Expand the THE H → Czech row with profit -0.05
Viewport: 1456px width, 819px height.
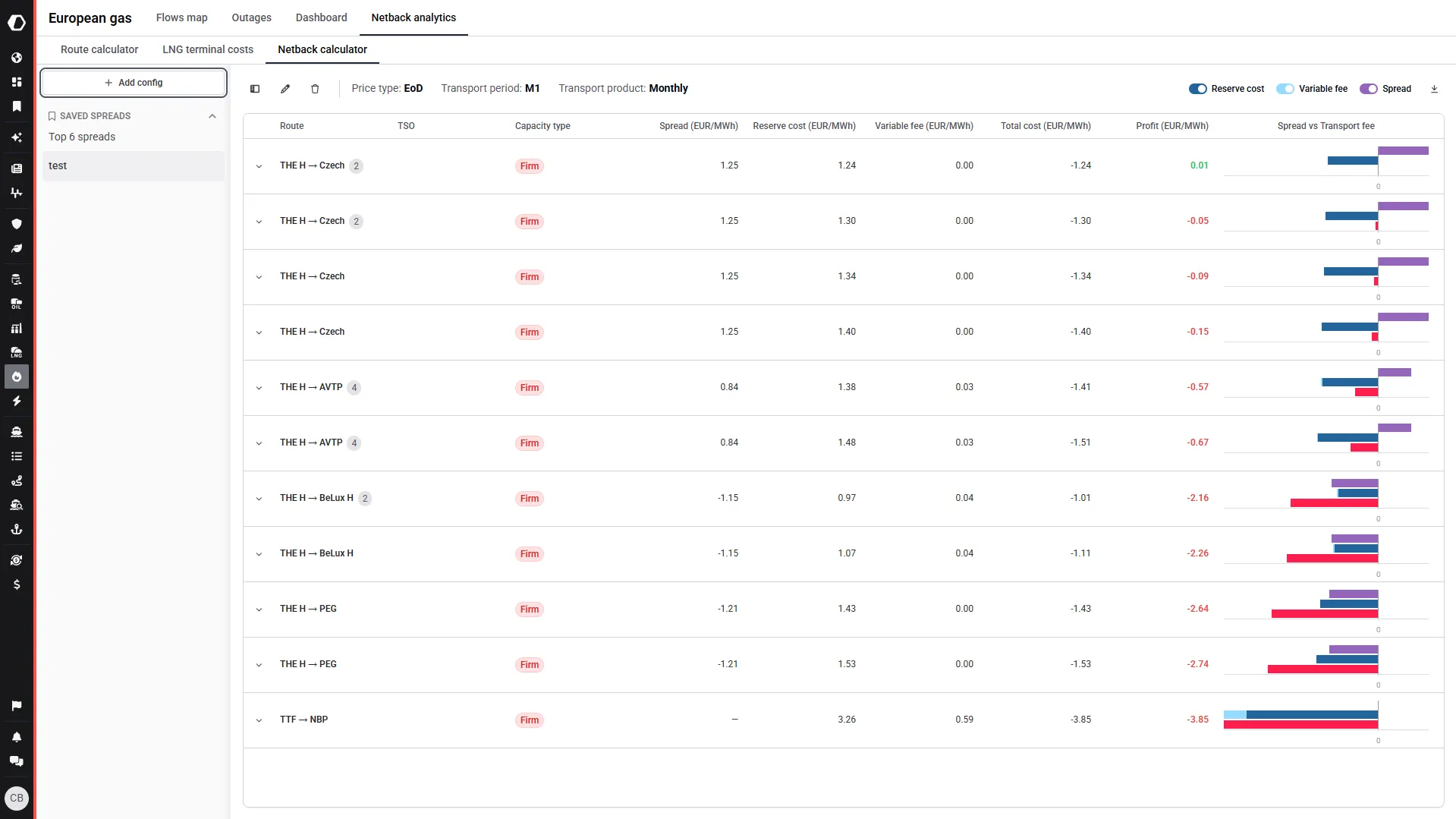click(259, 222)
